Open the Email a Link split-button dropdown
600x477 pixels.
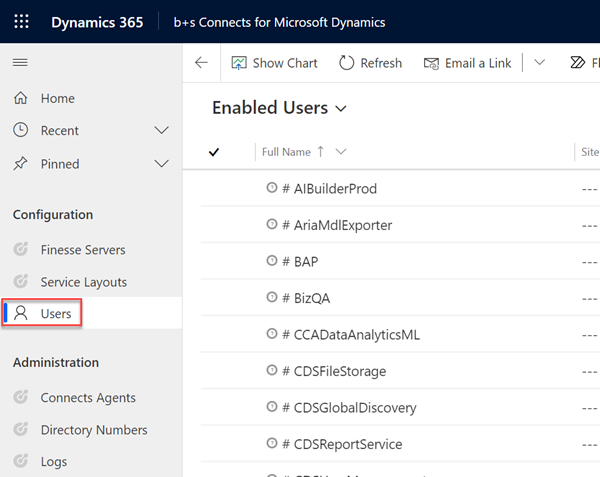click(x=539, y=62)
